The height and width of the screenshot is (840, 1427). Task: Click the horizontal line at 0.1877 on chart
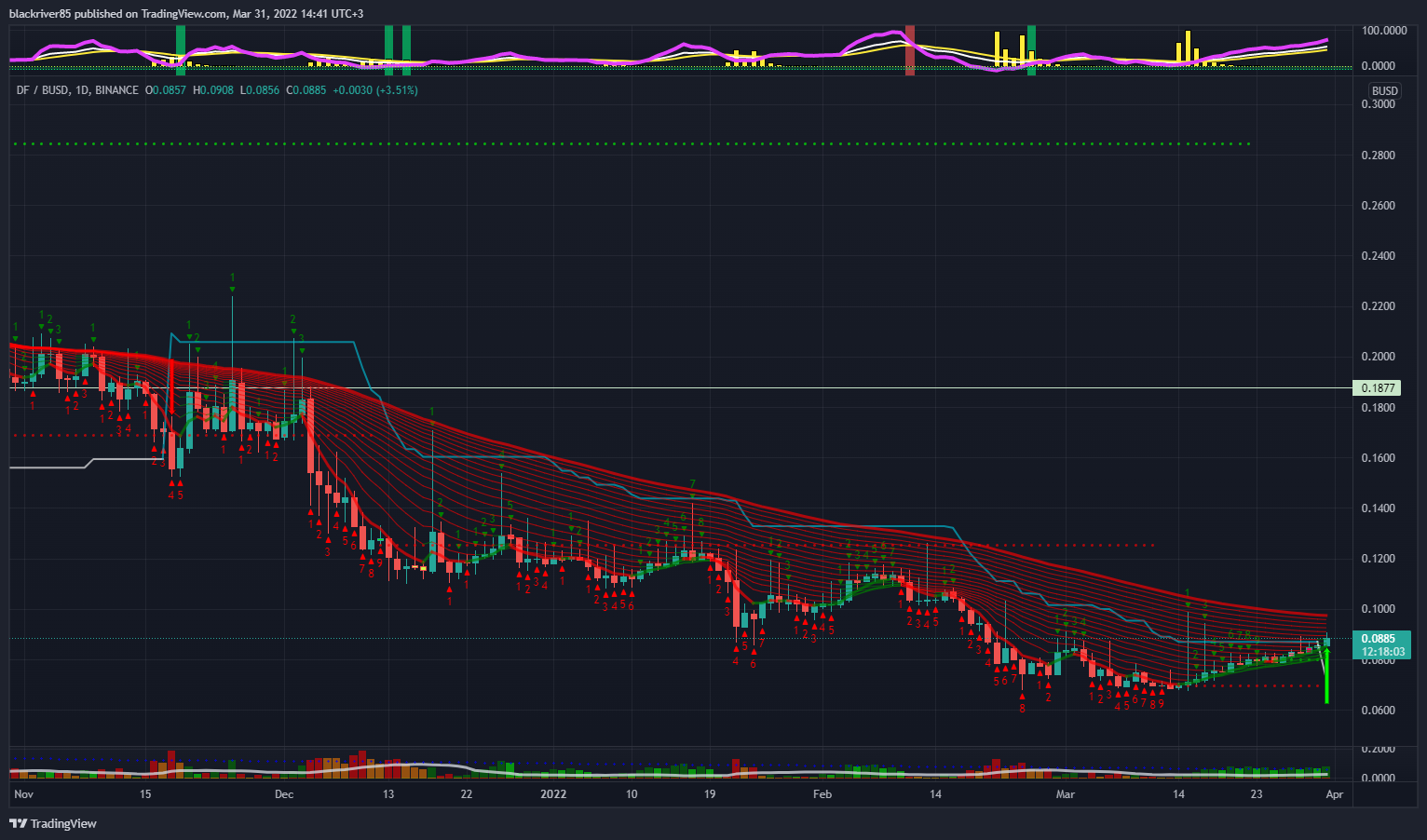tap(680, 388)
